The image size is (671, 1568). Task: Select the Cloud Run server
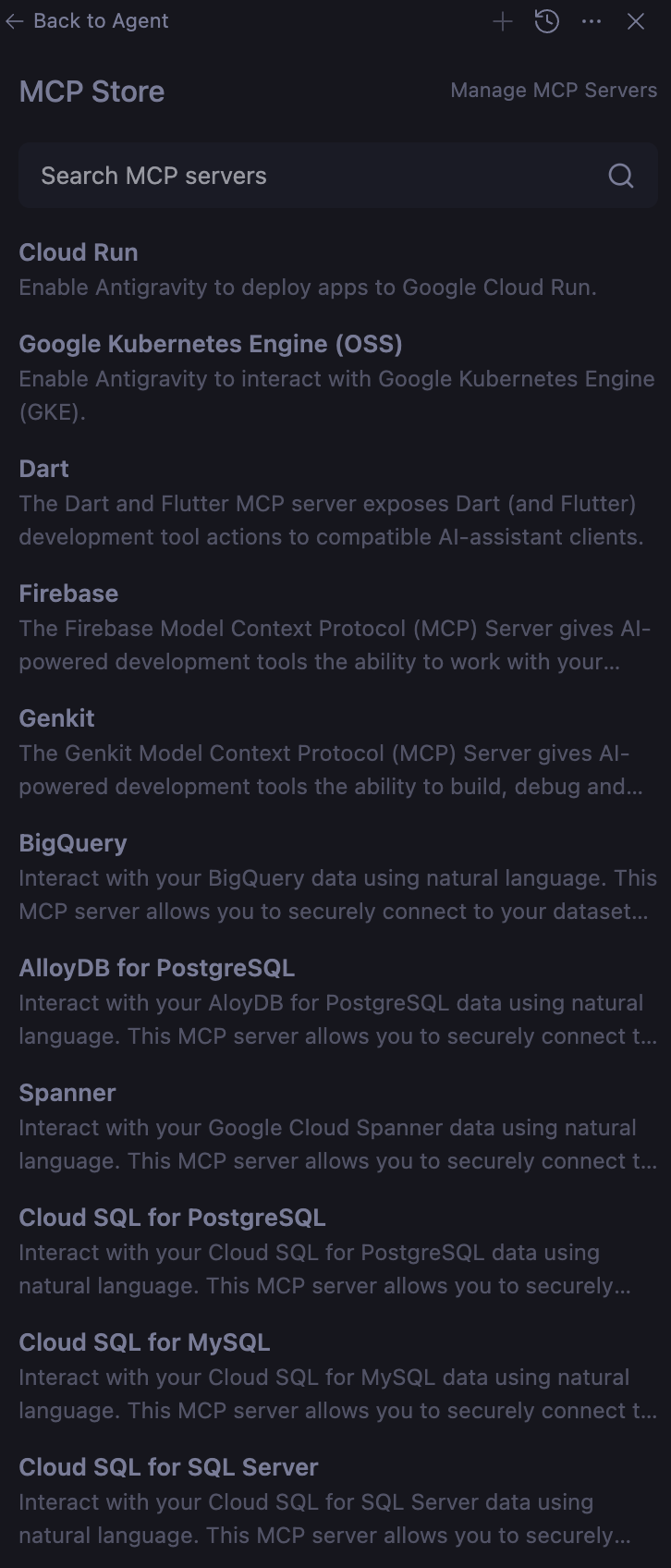79,252
